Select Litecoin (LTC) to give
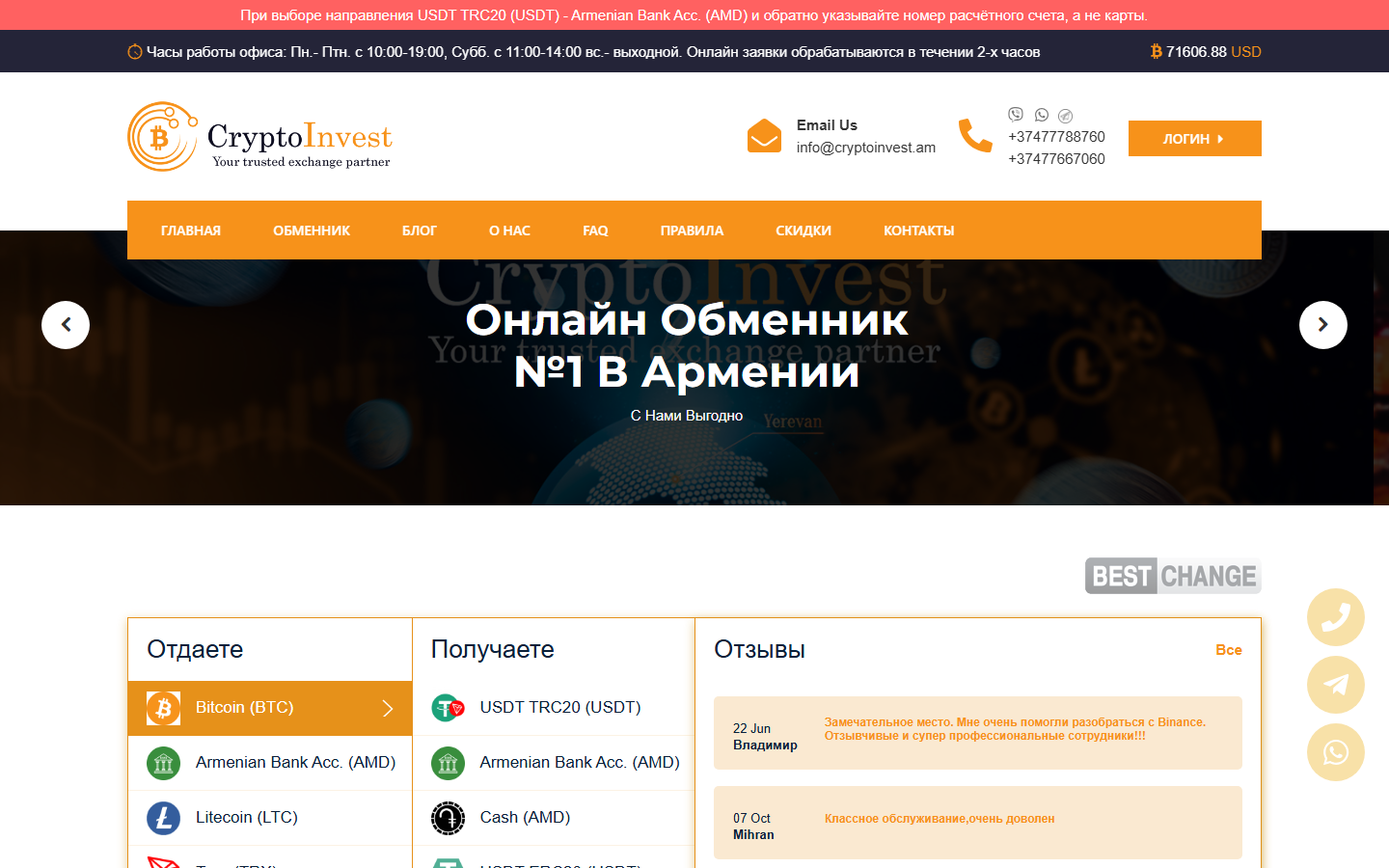 tap(270, 818)
